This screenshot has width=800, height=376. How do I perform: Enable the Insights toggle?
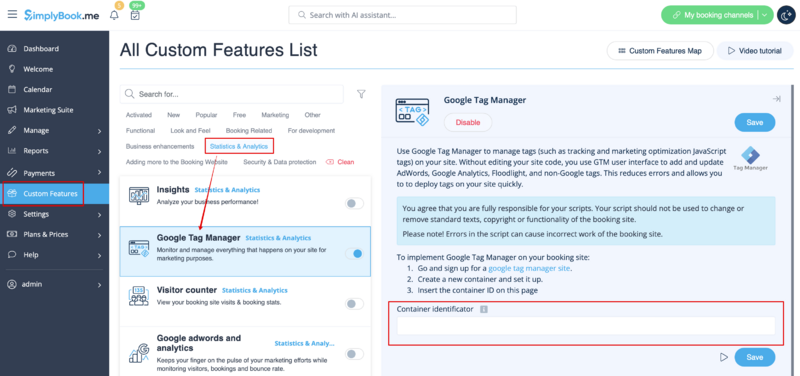(354, 204)
